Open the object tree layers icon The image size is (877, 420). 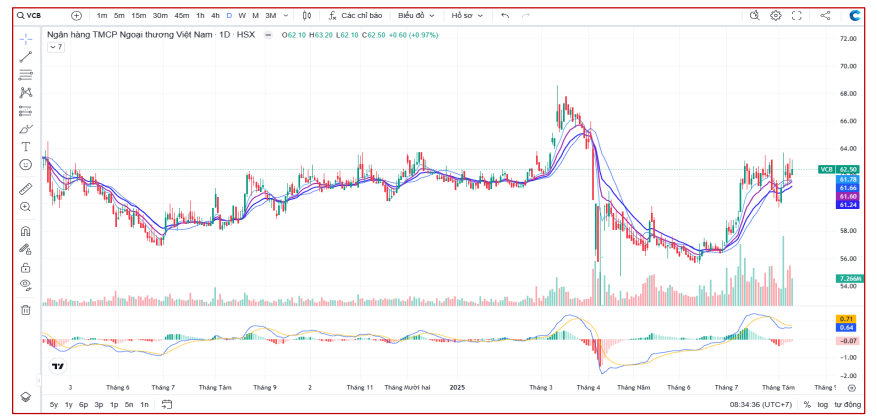[x=26, y=397]
